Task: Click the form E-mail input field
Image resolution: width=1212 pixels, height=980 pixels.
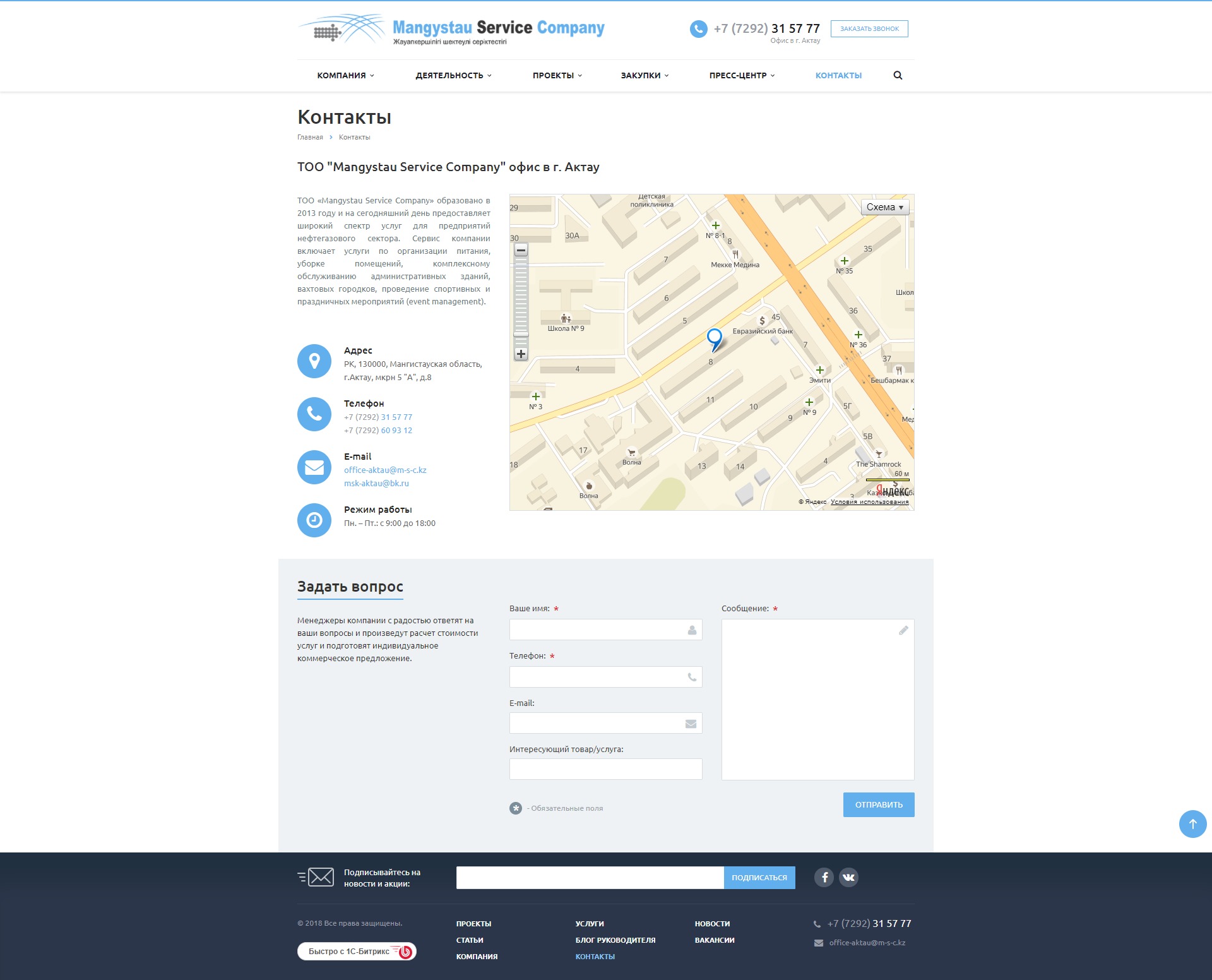Action: coord(605,723)
